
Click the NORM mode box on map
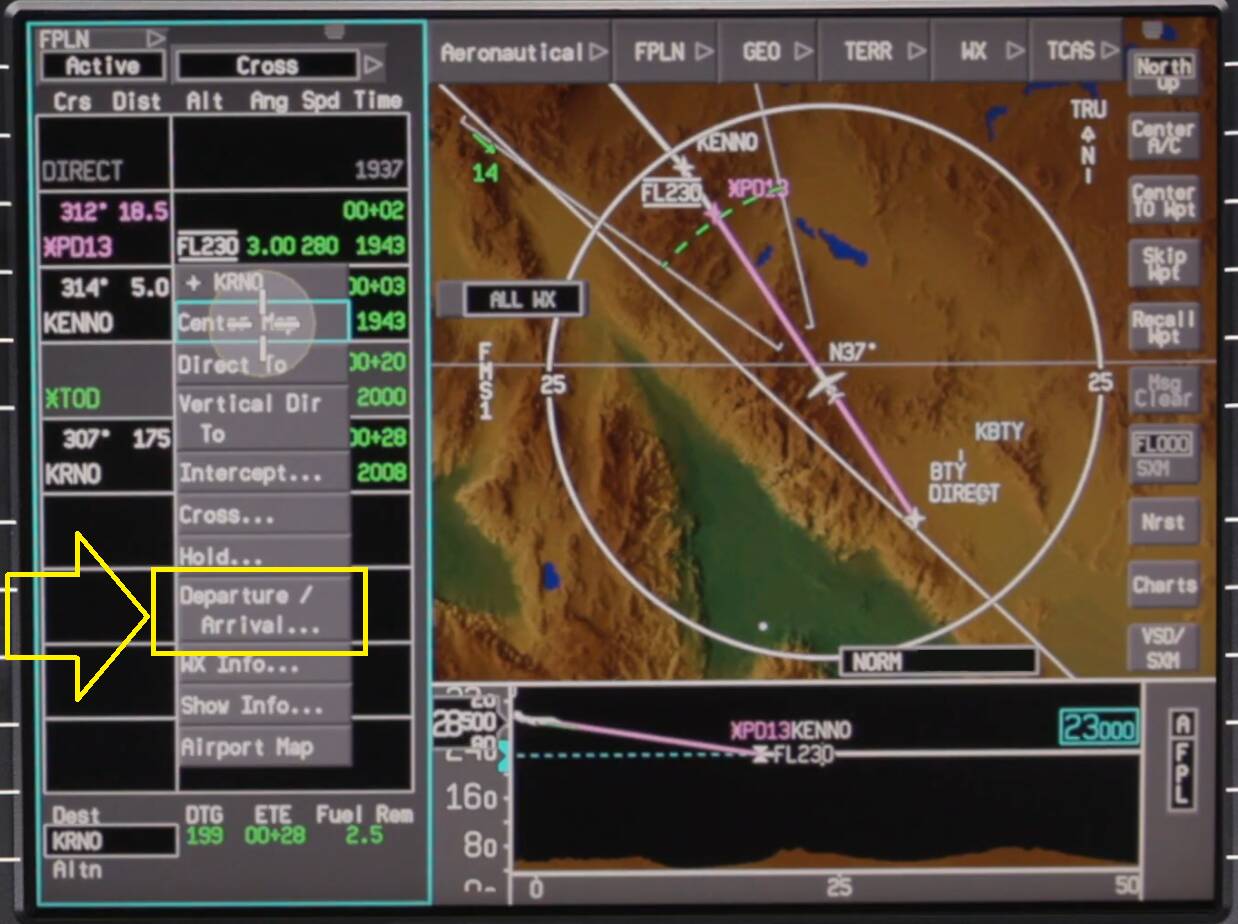pos(938,661)
